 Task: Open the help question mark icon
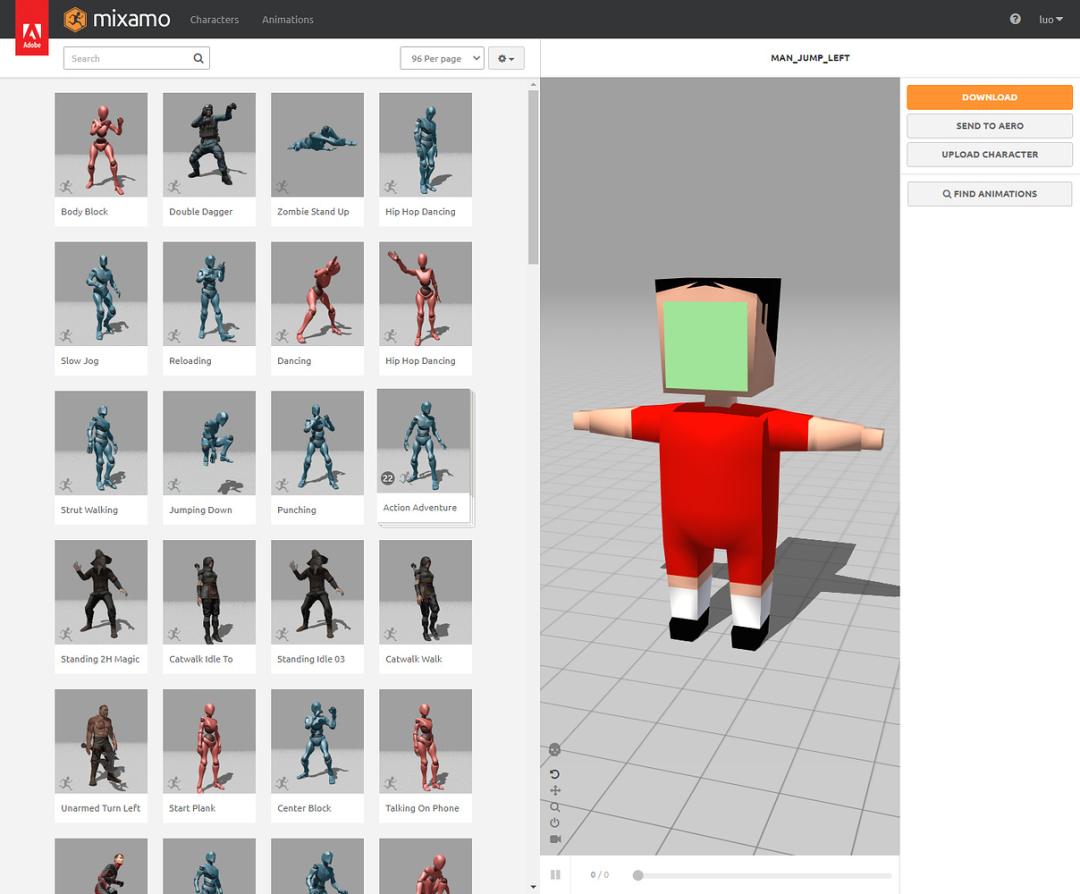1015,19
